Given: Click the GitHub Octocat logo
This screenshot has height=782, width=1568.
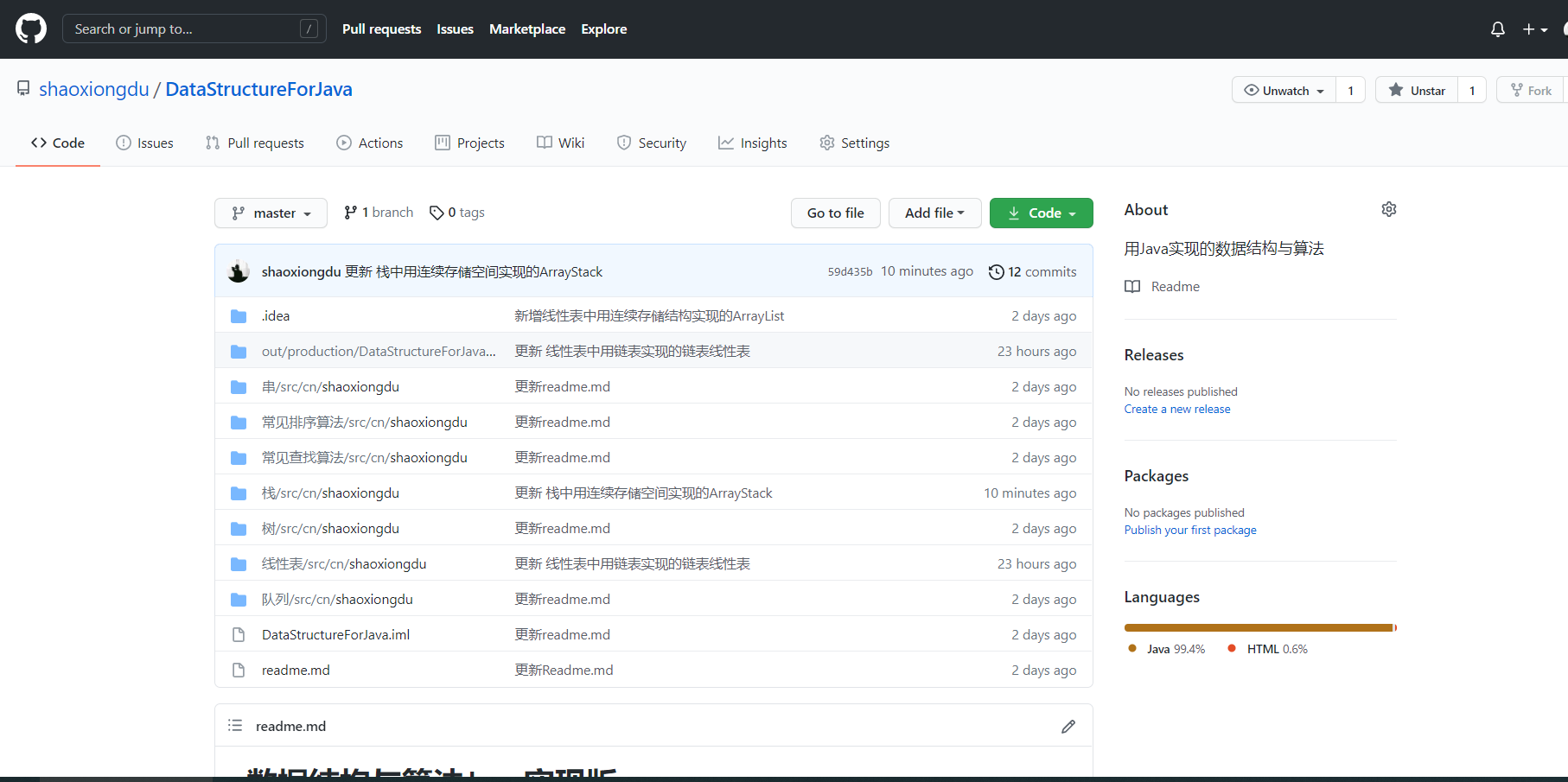Looking at the screenshot, I should [31, 29].
